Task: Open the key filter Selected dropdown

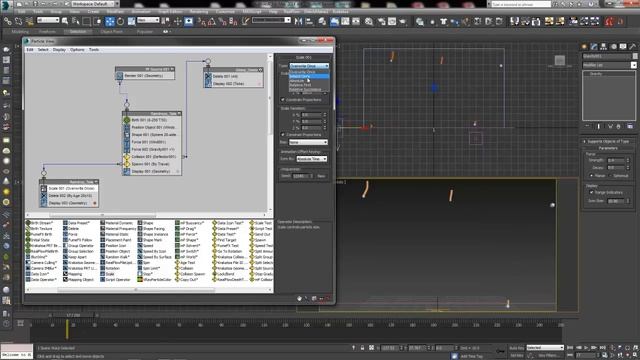Action: click(545, 348)
